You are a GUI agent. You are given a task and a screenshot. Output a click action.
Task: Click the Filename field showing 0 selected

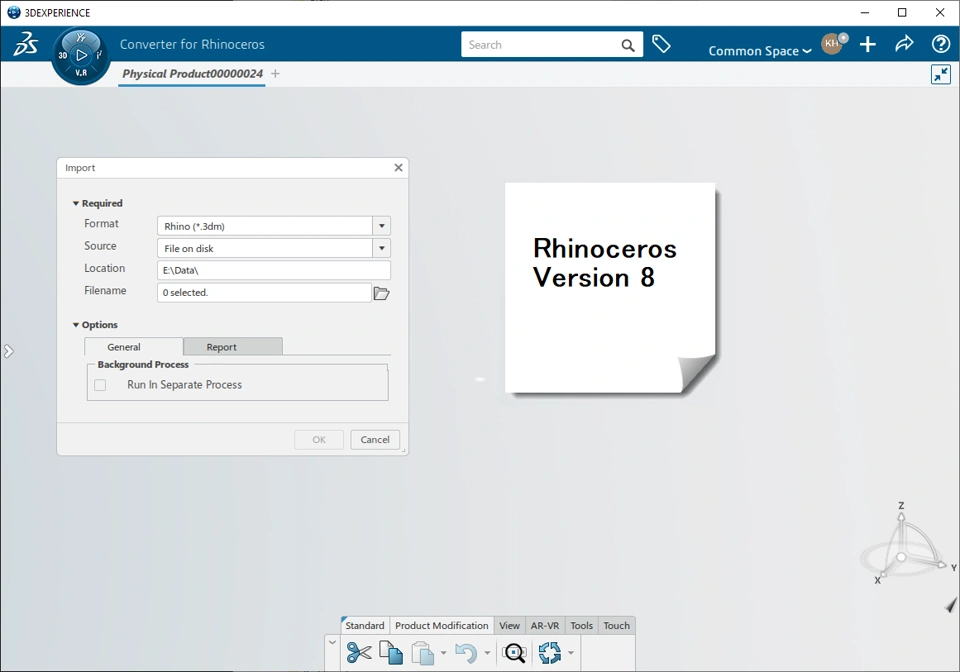point(264,293)
